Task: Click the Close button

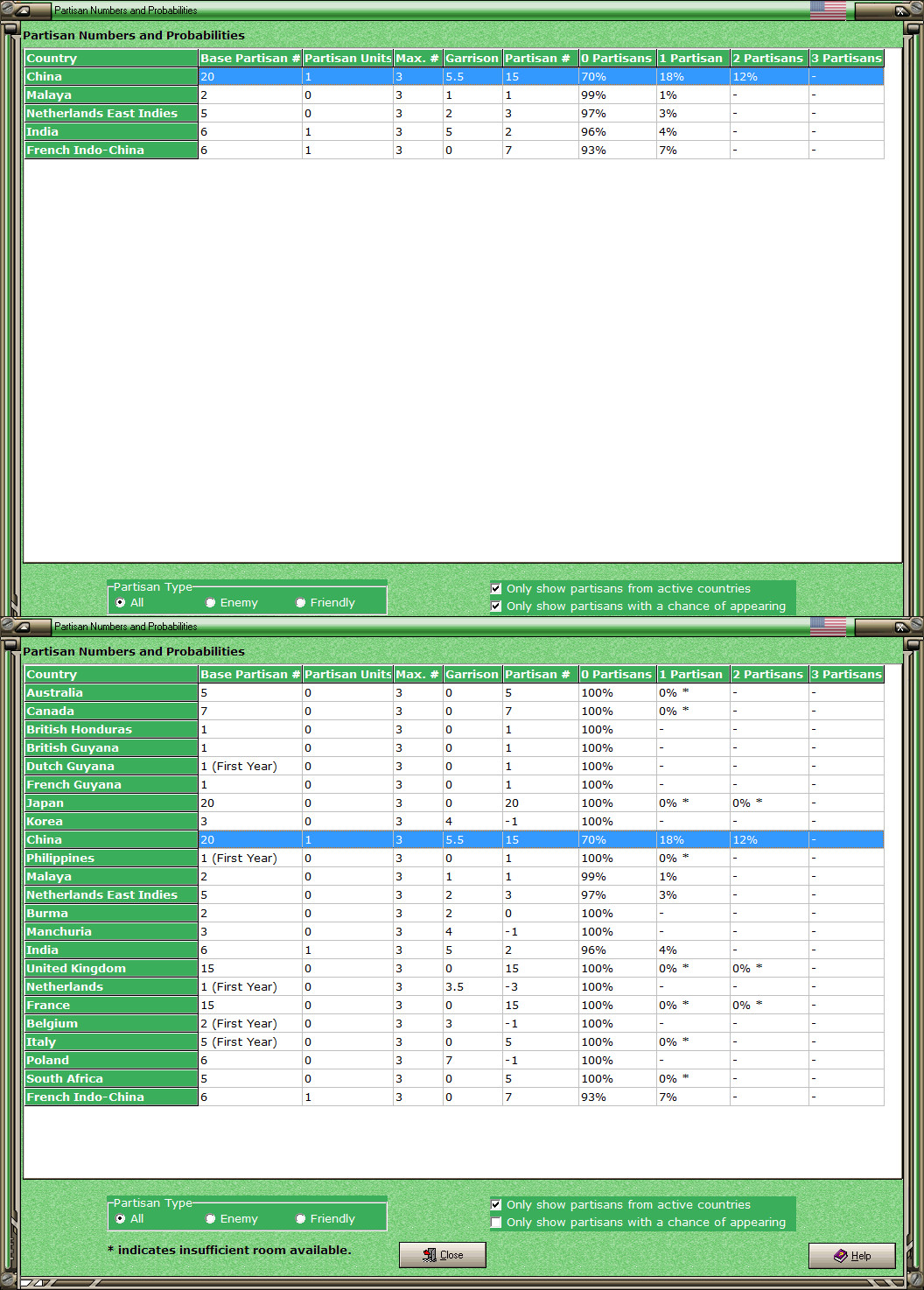Action: [x=443, y=1255]
